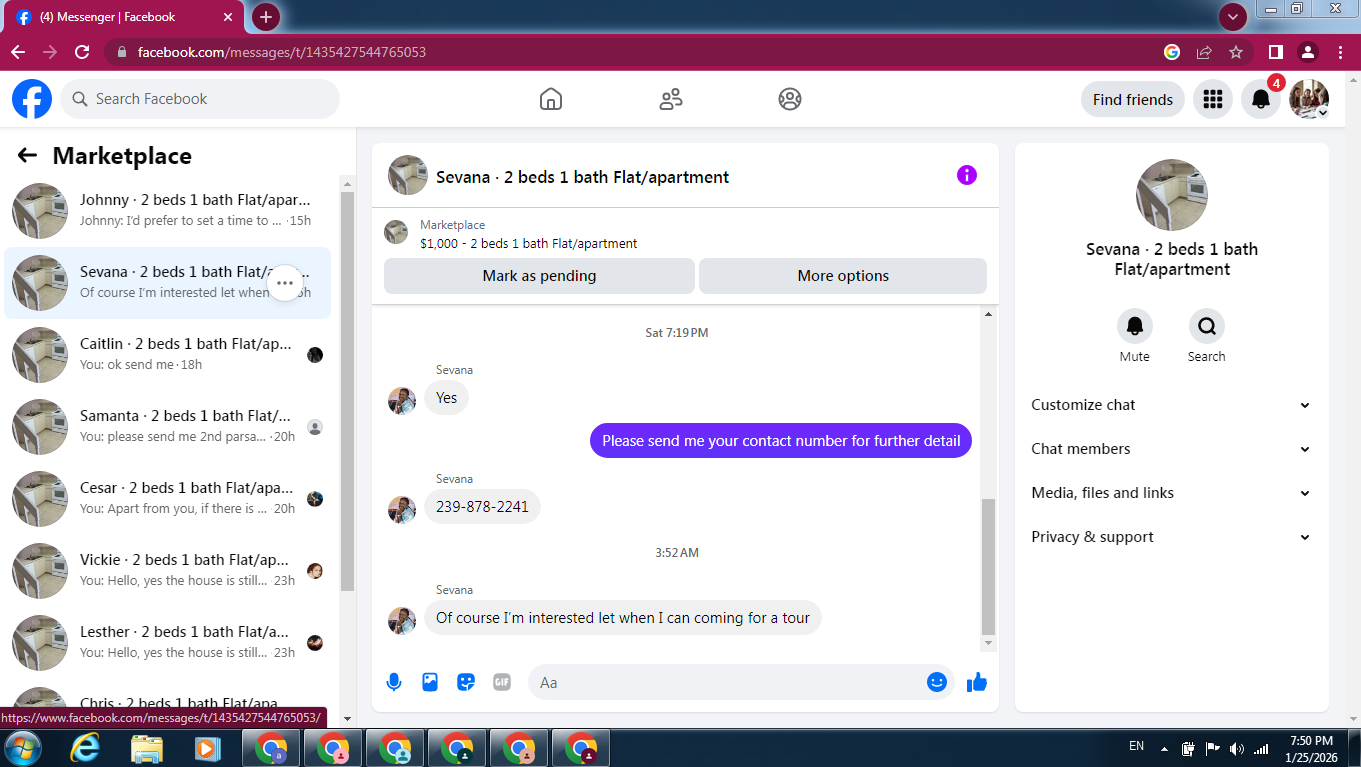Screen dimensions: 1361x767
Task: Mute this Sevana conversation
Action: (x=1134, y=326)
